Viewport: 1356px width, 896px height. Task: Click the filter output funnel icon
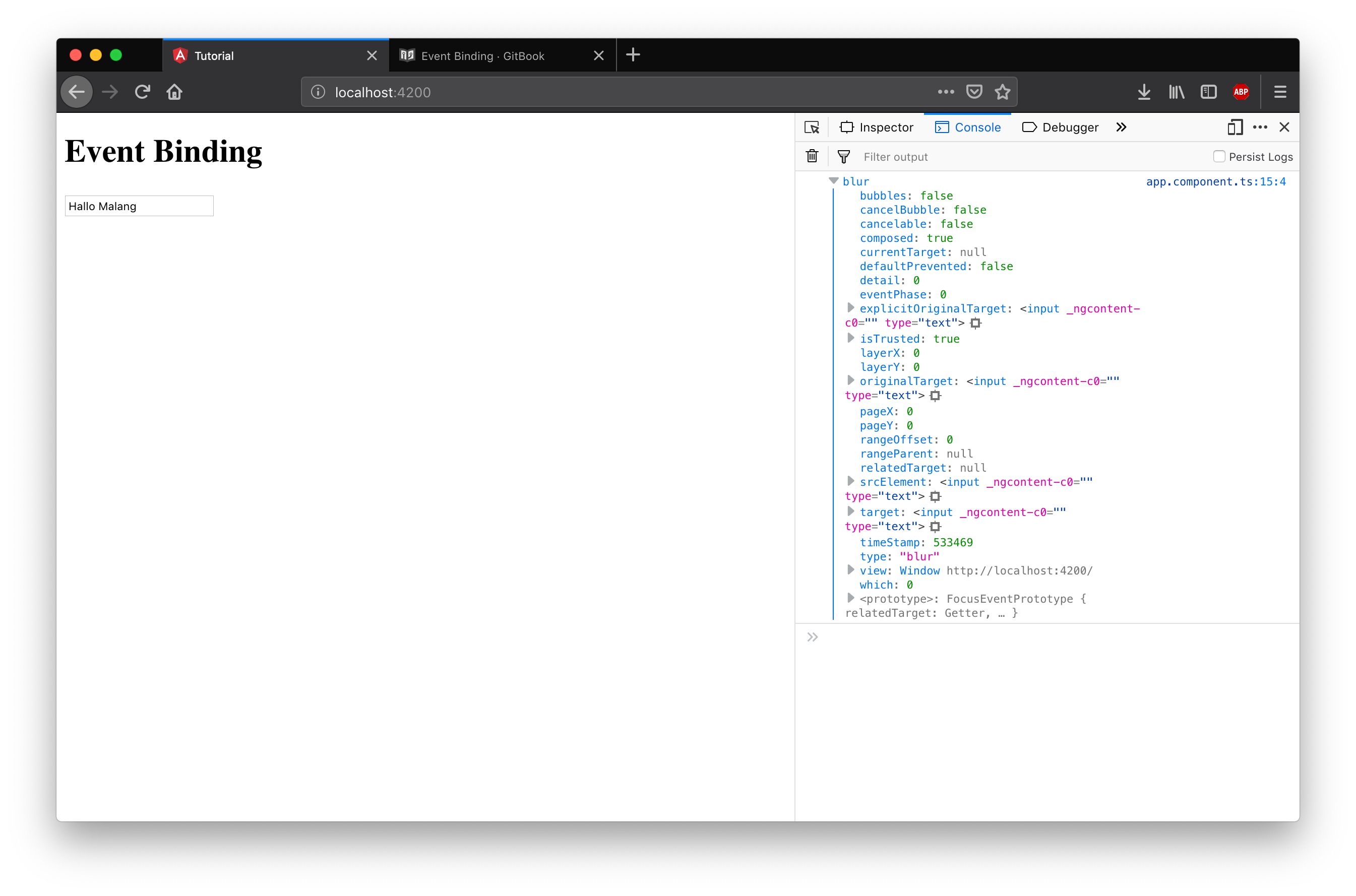[x=843, y=156]
